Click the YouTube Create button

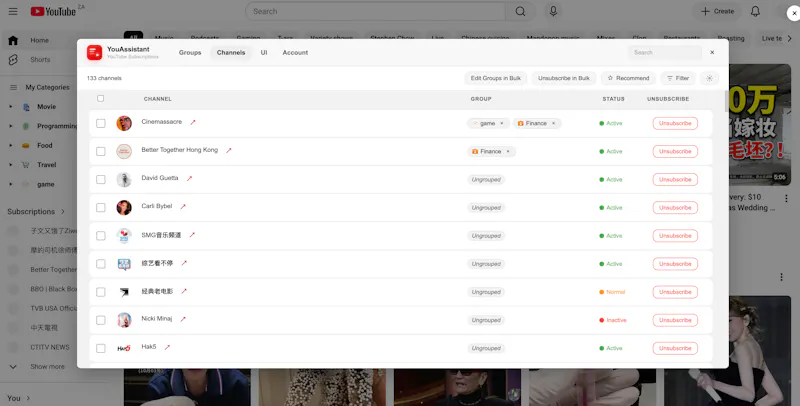[717, 11]
